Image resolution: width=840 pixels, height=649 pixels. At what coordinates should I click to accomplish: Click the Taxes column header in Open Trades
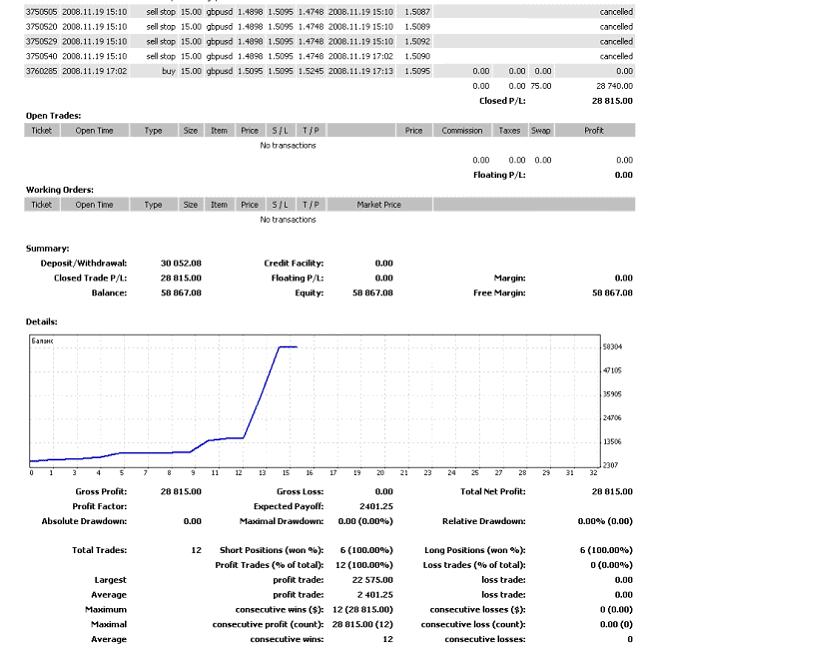[510, 130]
